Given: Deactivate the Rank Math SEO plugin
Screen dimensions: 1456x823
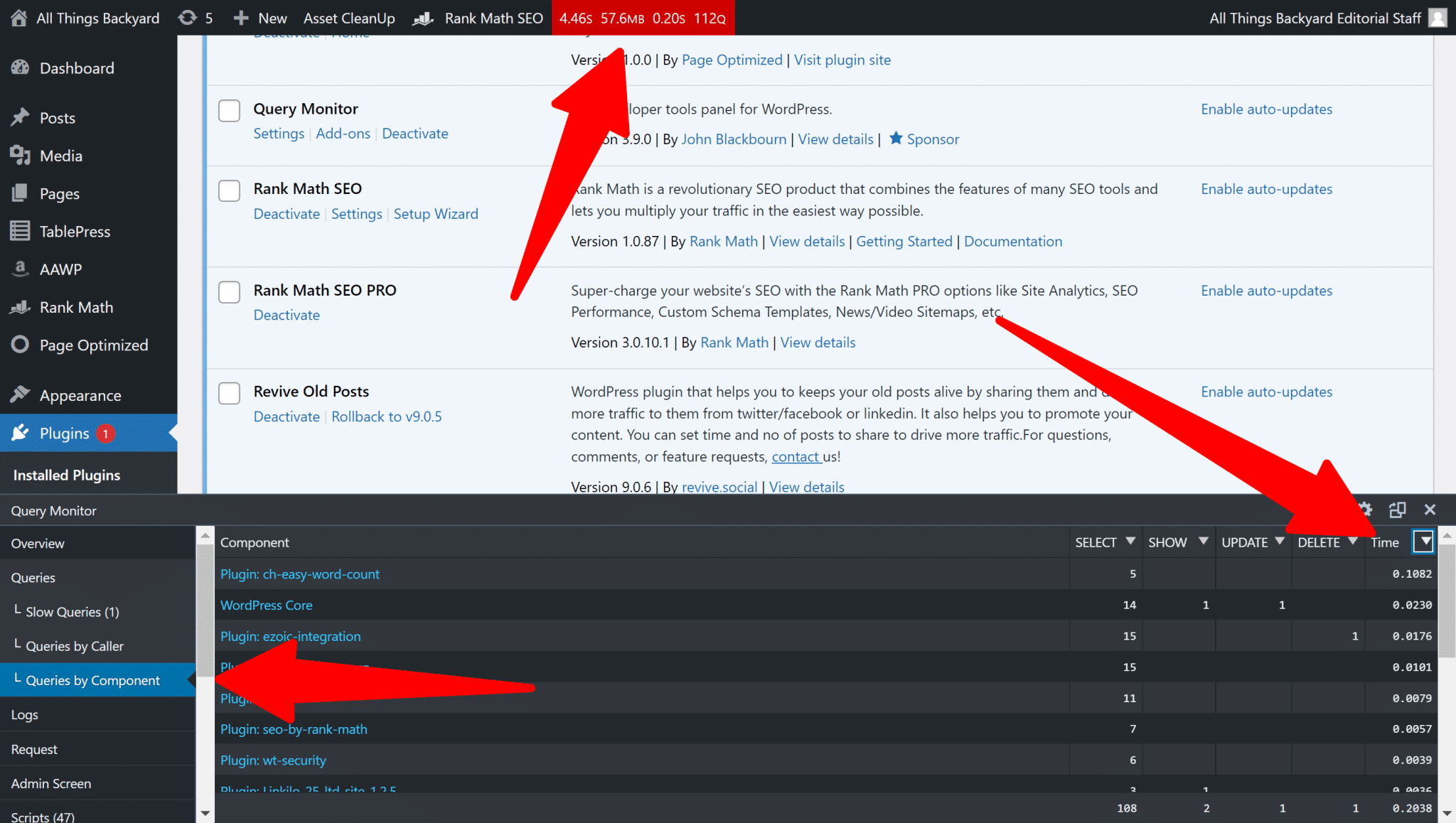Looking at the screenshot, I should coord(287,214).
